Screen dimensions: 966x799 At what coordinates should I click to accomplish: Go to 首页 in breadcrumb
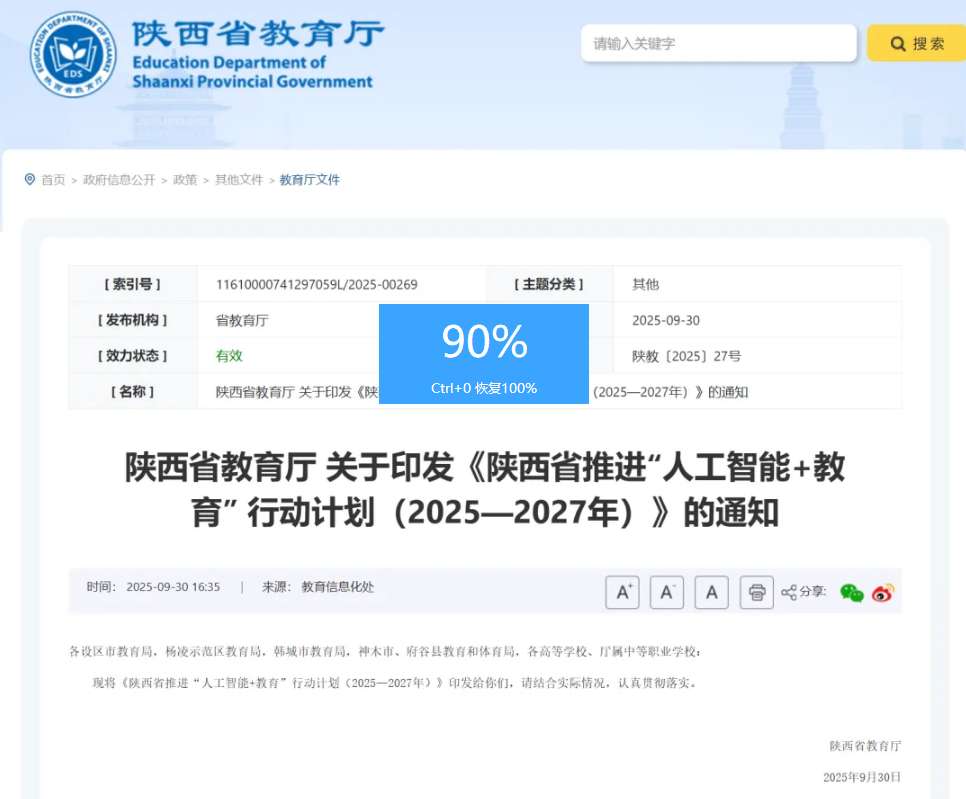[x=53, y=180]
